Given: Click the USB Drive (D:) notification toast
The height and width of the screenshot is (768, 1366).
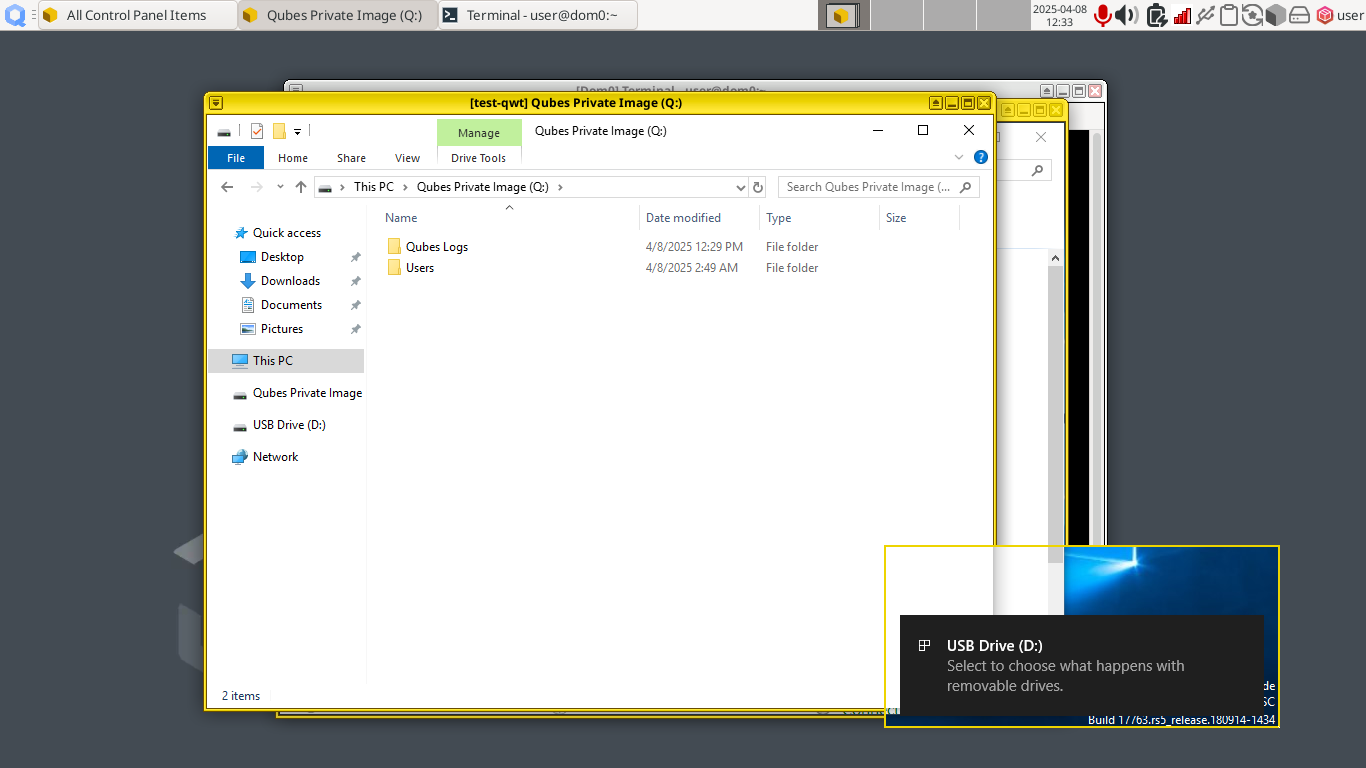Looking at the screenshot, I should 1082,666.
